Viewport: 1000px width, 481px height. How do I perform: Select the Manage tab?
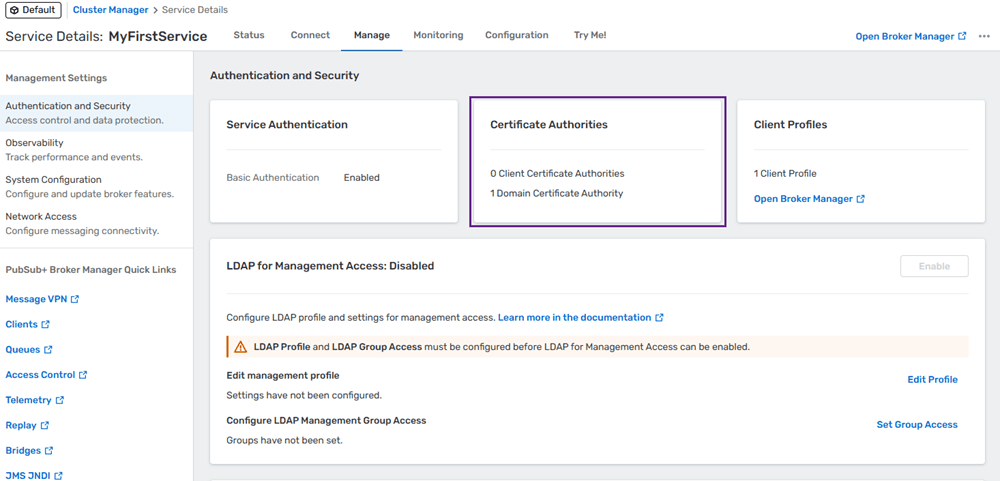click(x=372, y=35)
